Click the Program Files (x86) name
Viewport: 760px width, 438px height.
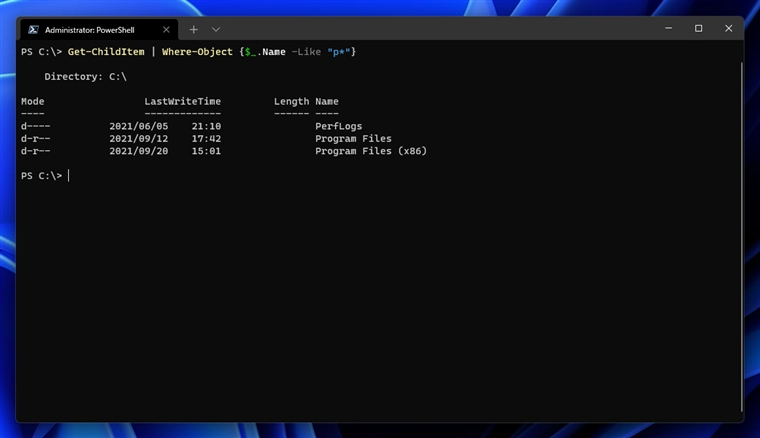[x=371, y=151]
